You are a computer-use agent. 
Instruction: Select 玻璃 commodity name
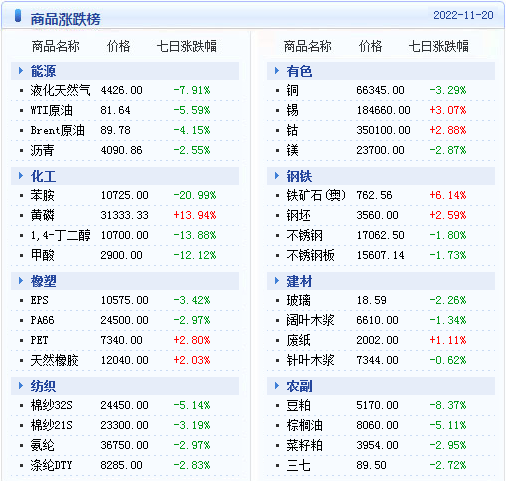click(x=298, y=300)
